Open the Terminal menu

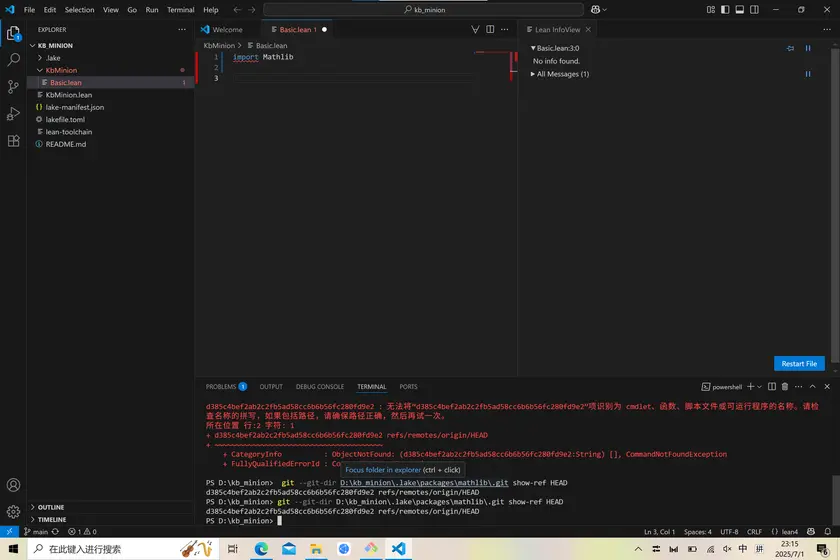tap(180, 10)
